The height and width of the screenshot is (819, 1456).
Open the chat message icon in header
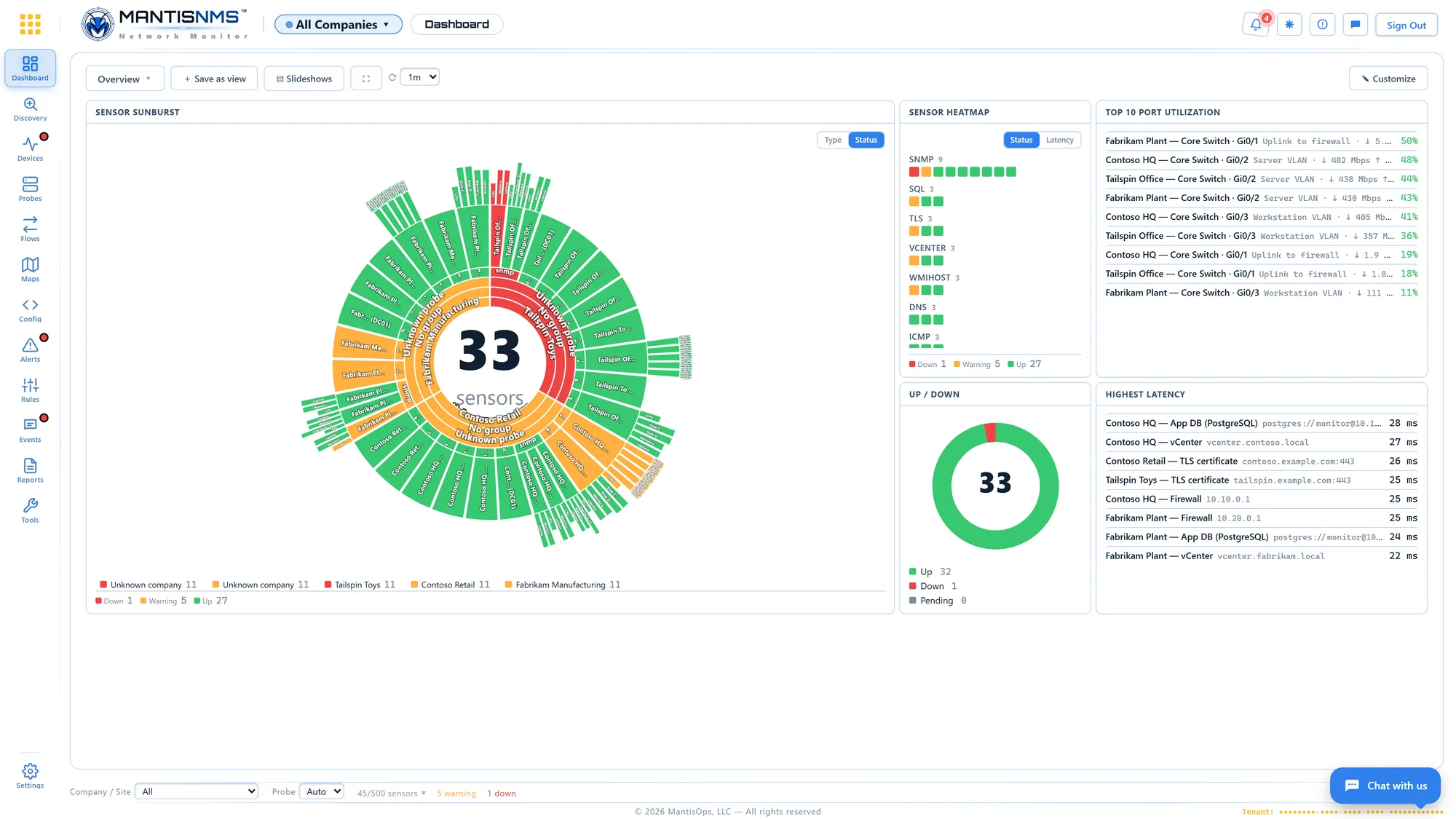click(x=1355, y=24)
